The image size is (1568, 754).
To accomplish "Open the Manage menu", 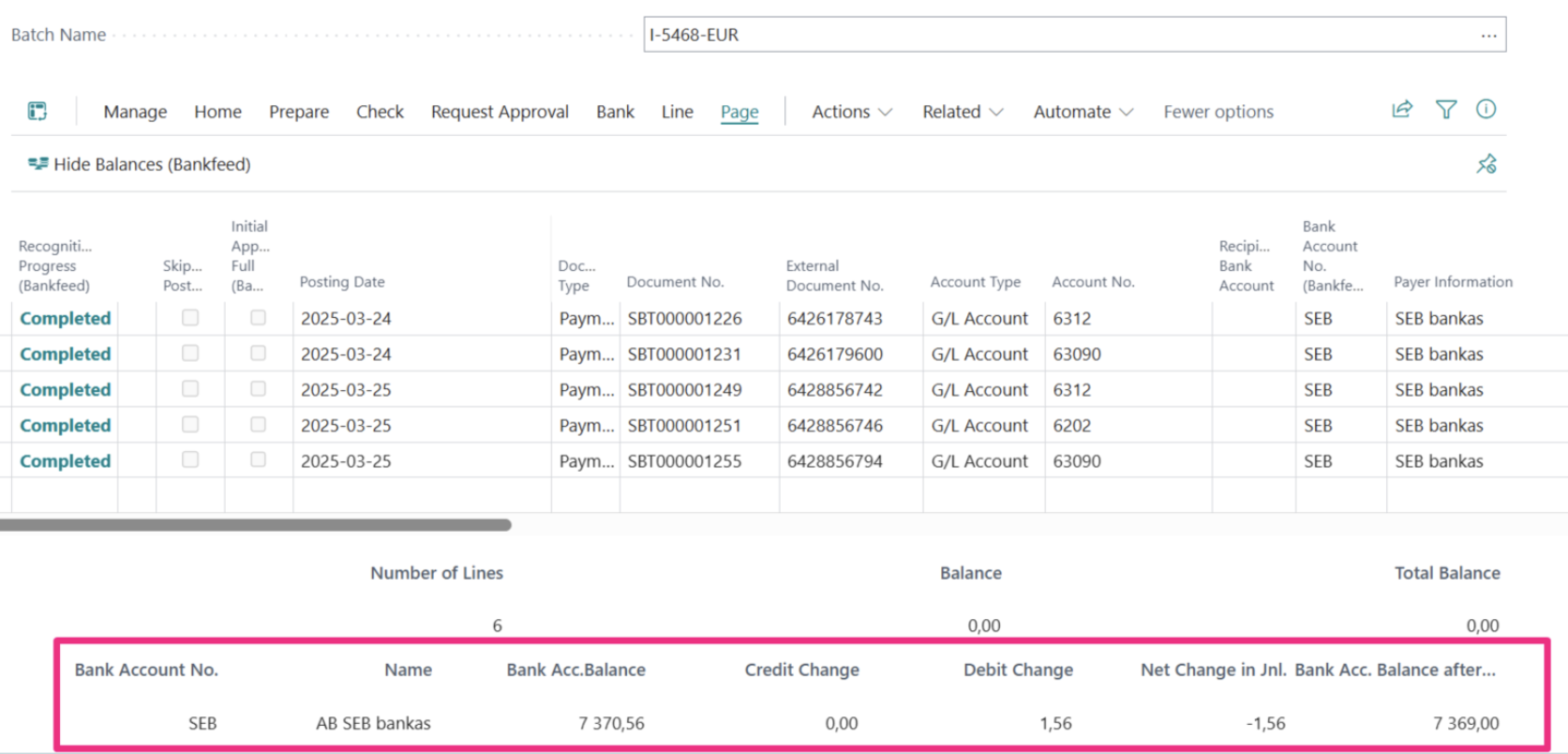I will 135,112.
